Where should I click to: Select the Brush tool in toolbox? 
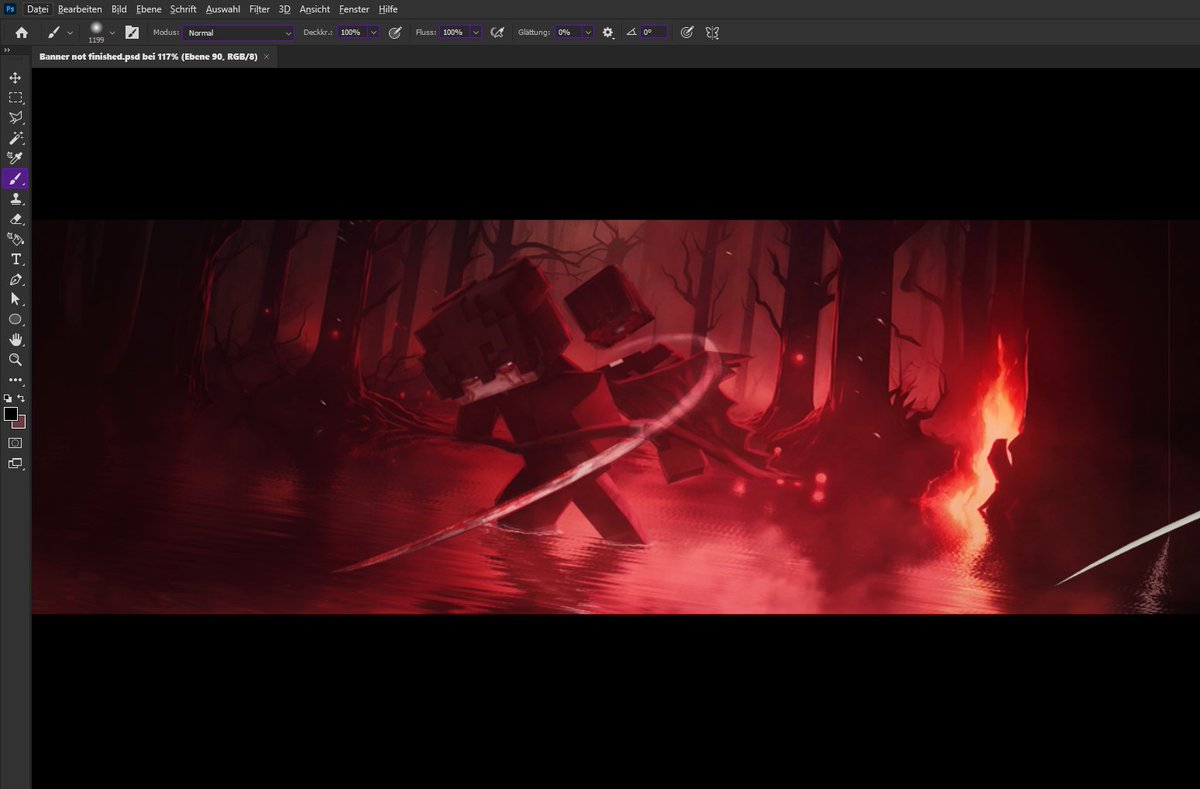(15, 179)
